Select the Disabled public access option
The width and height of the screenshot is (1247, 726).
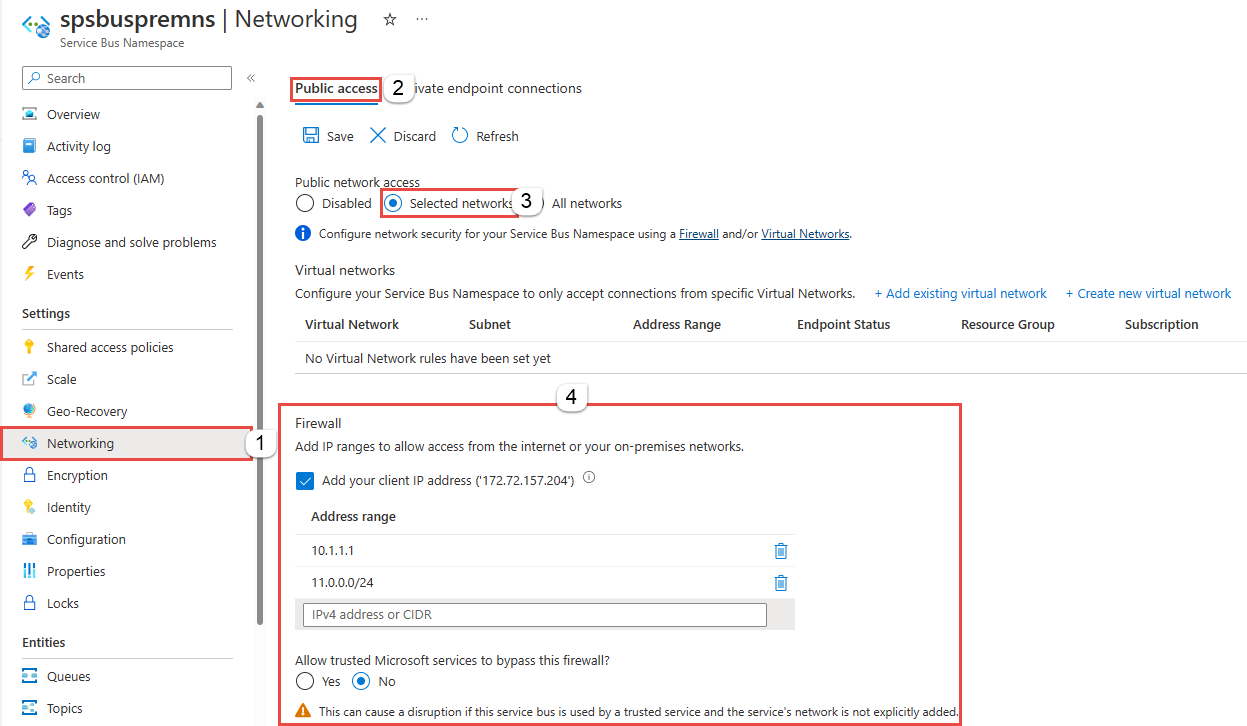click(305, 203)
